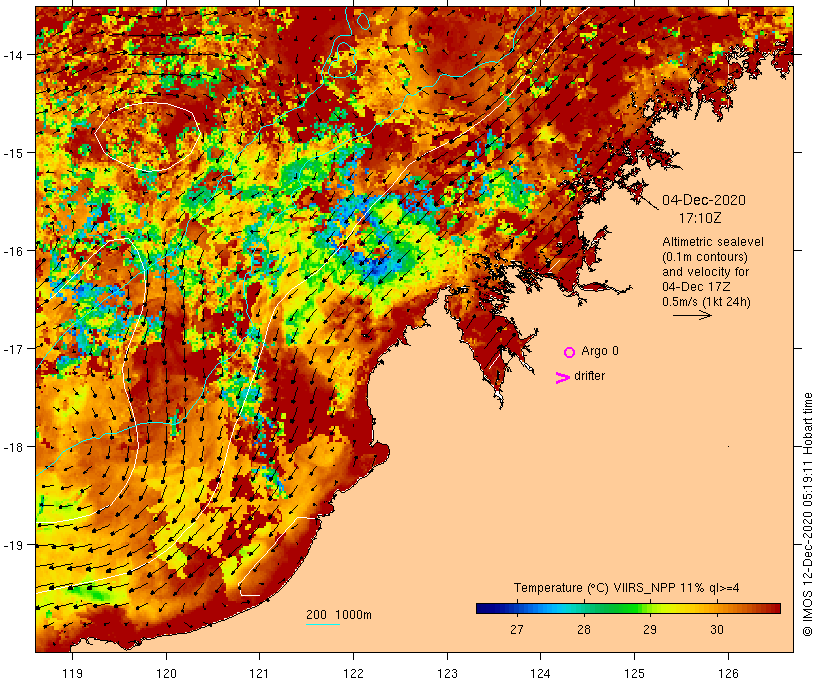Click the longitude axis label '119'
This screenshot has width=820, height=680.
(72, 673)
